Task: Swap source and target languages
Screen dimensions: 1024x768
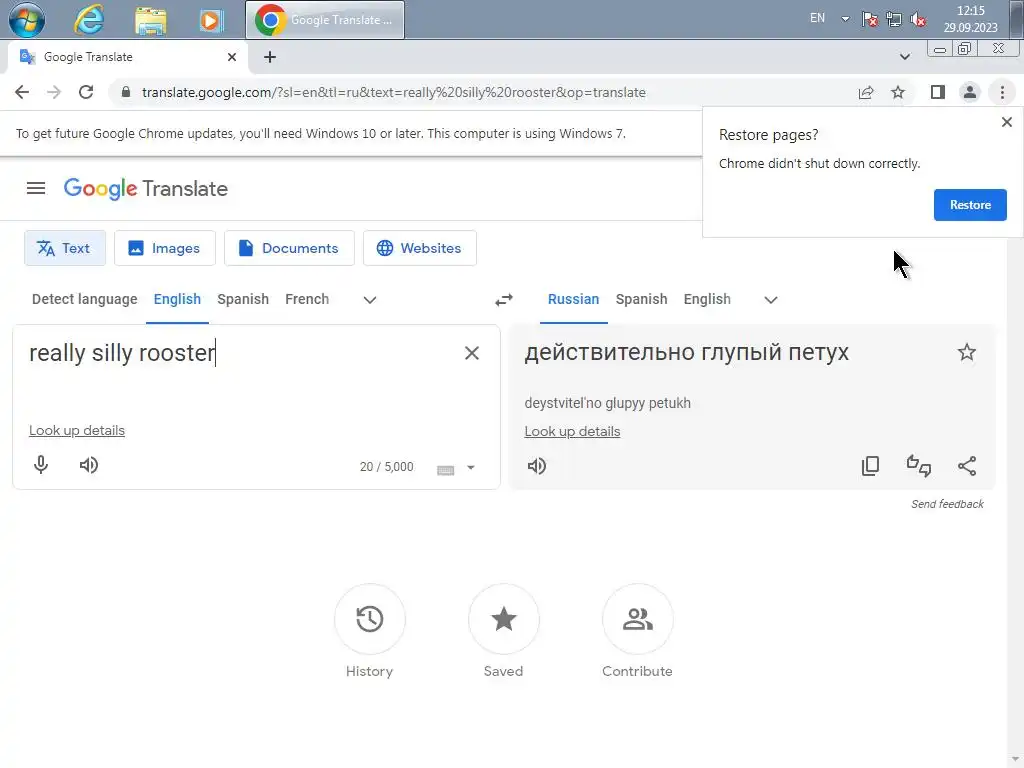Action: 504,300
